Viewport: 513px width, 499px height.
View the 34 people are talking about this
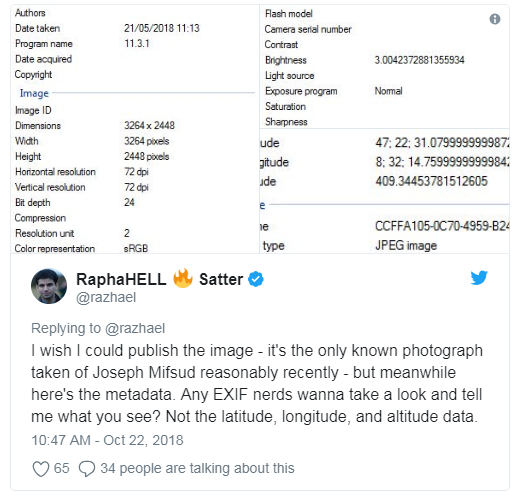coord(197,468)
